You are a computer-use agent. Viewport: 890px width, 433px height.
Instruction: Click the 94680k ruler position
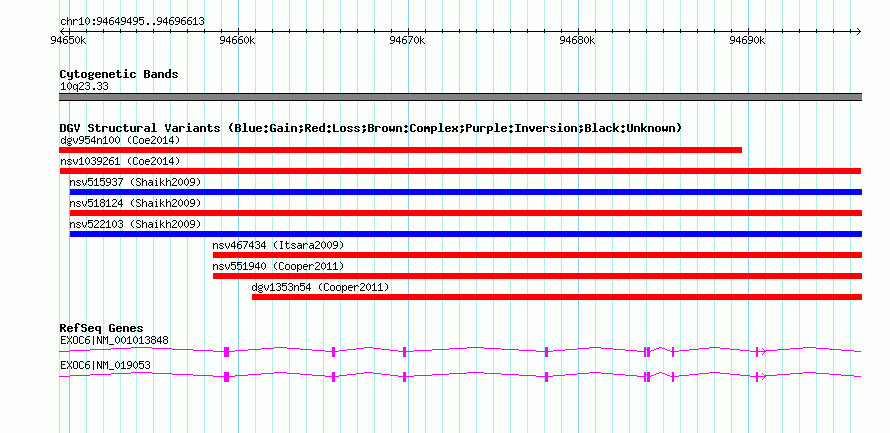click(x=578, y=40)
